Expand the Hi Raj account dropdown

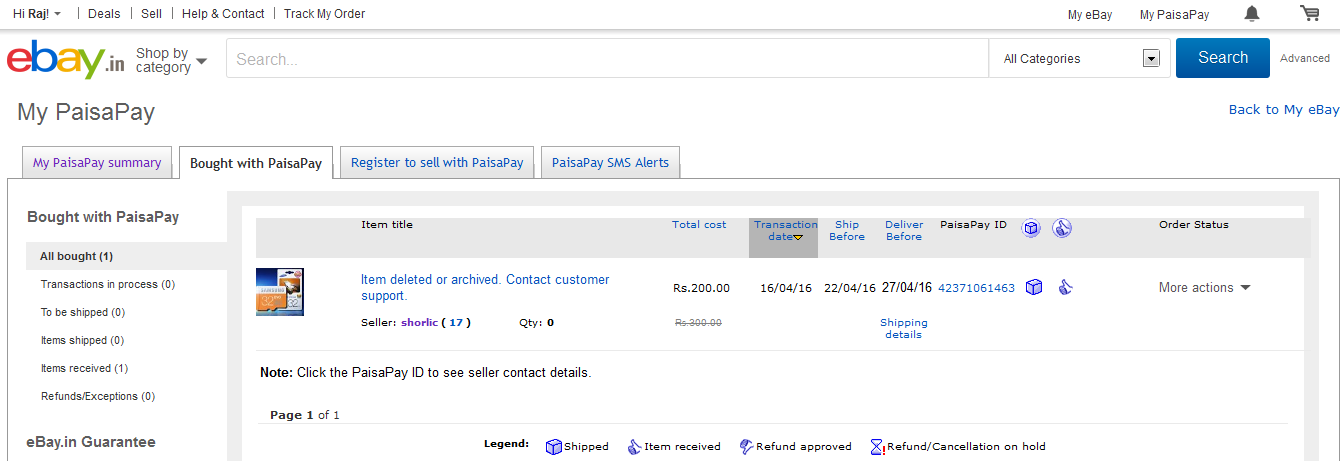point(36,14)
